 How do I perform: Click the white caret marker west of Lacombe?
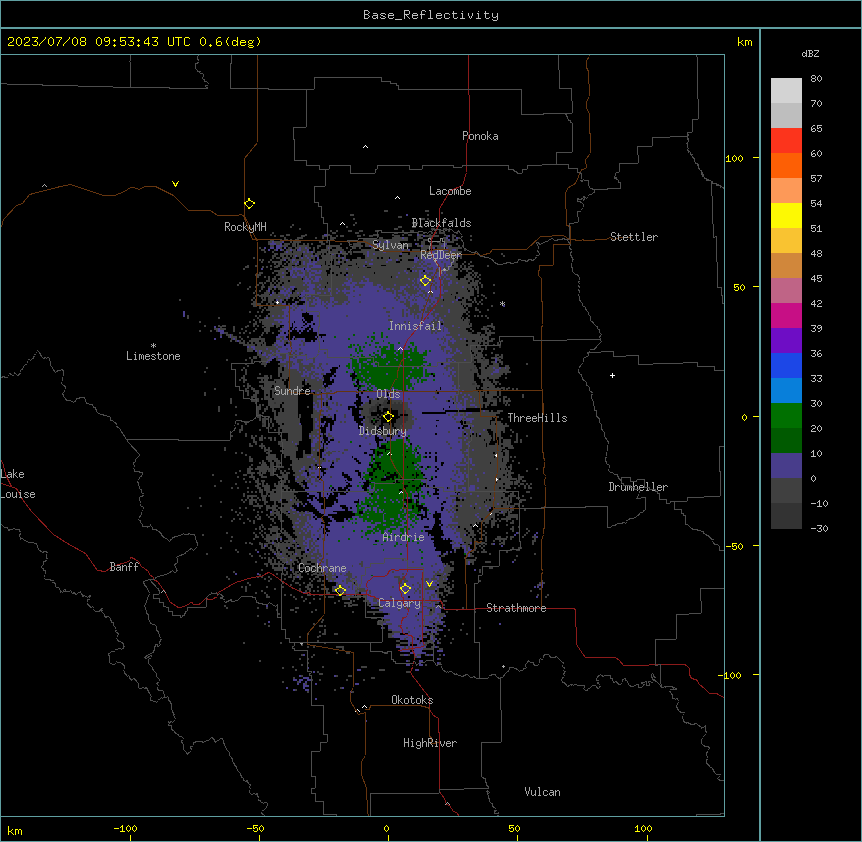pyautogui.click(x=397, y=198)
